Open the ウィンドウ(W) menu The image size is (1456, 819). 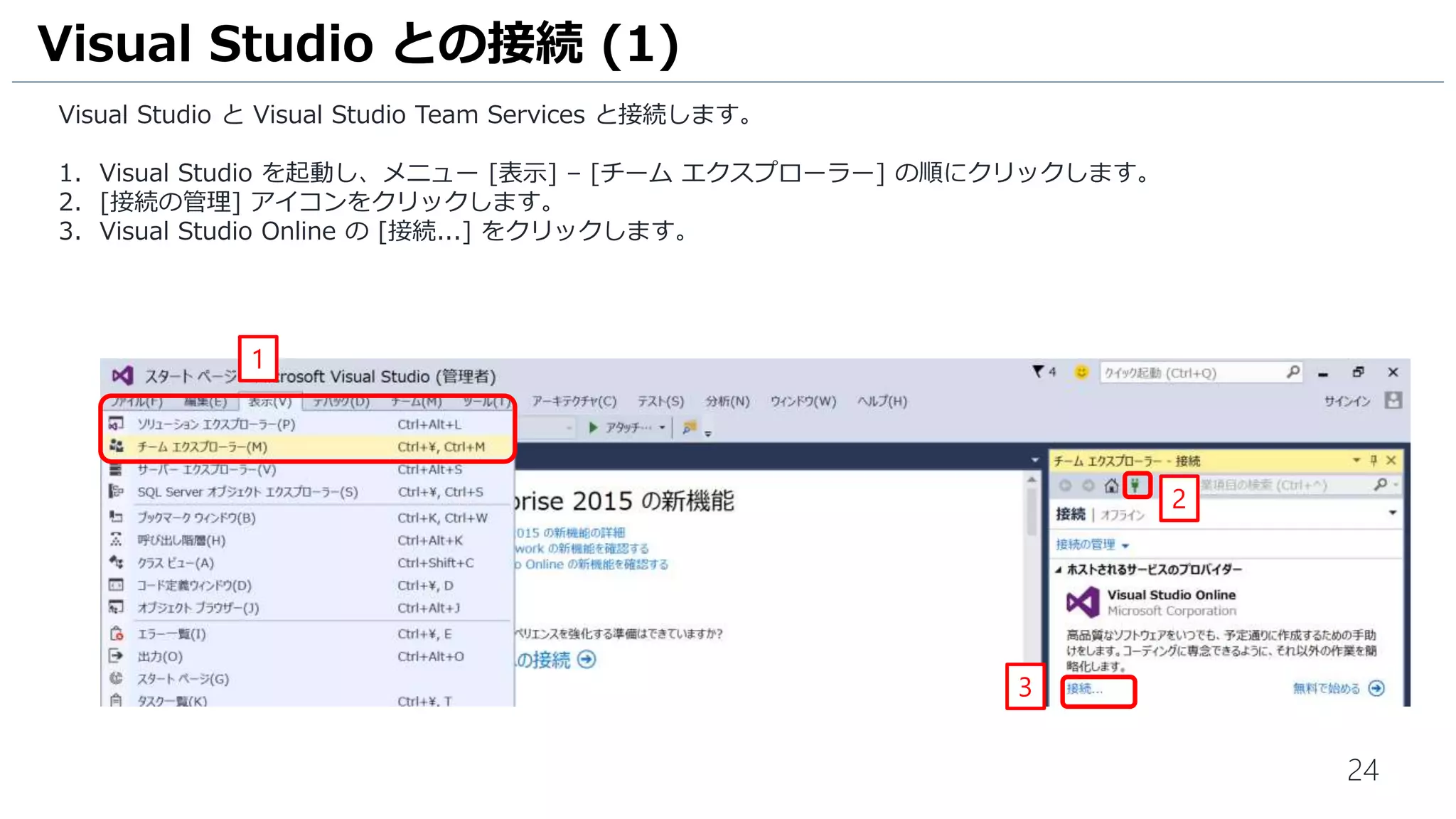tap(803, 401)
